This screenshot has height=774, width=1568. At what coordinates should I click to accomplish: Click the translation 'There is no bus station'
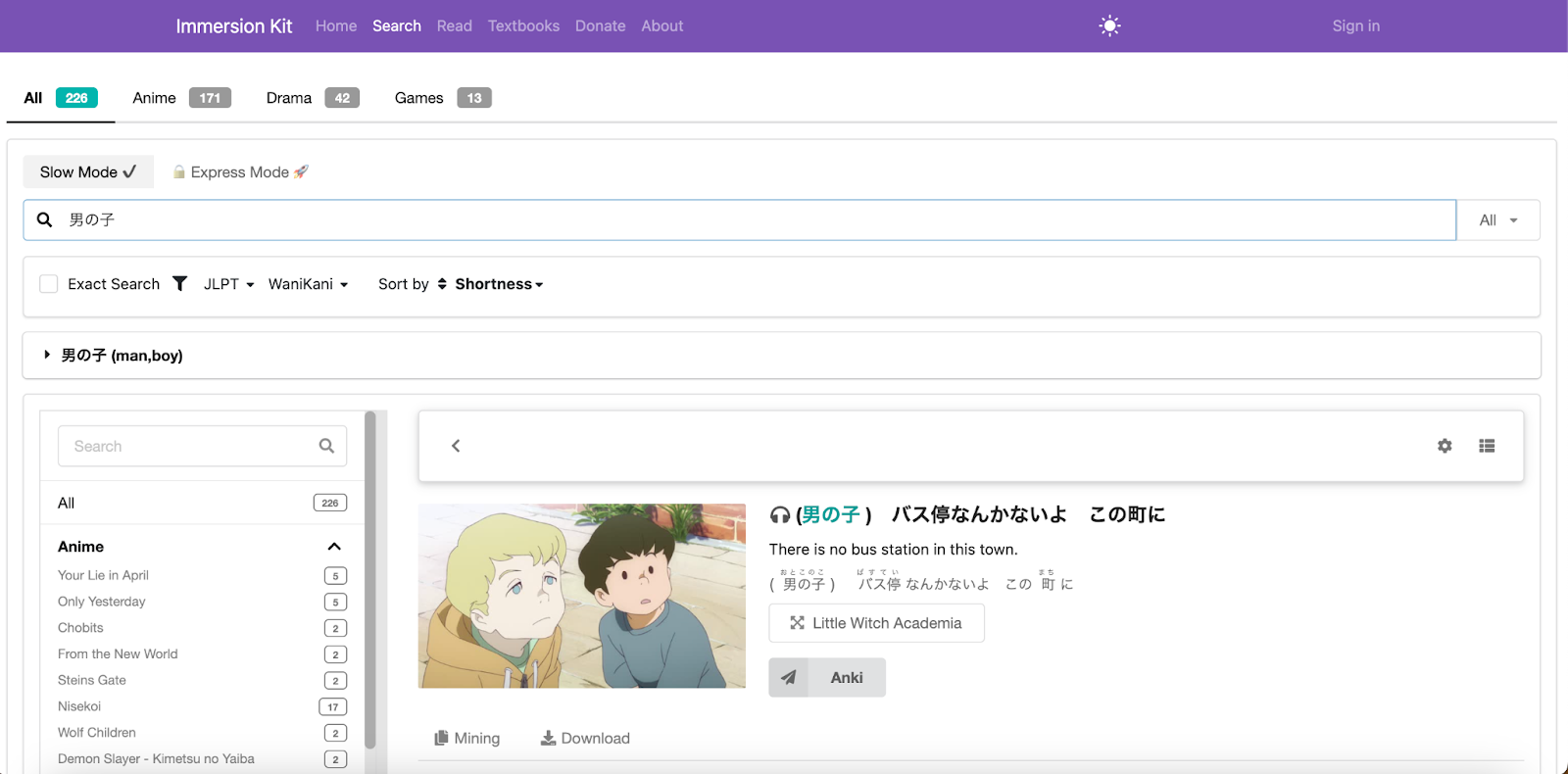pyautogui.click(x=894, y=550)
